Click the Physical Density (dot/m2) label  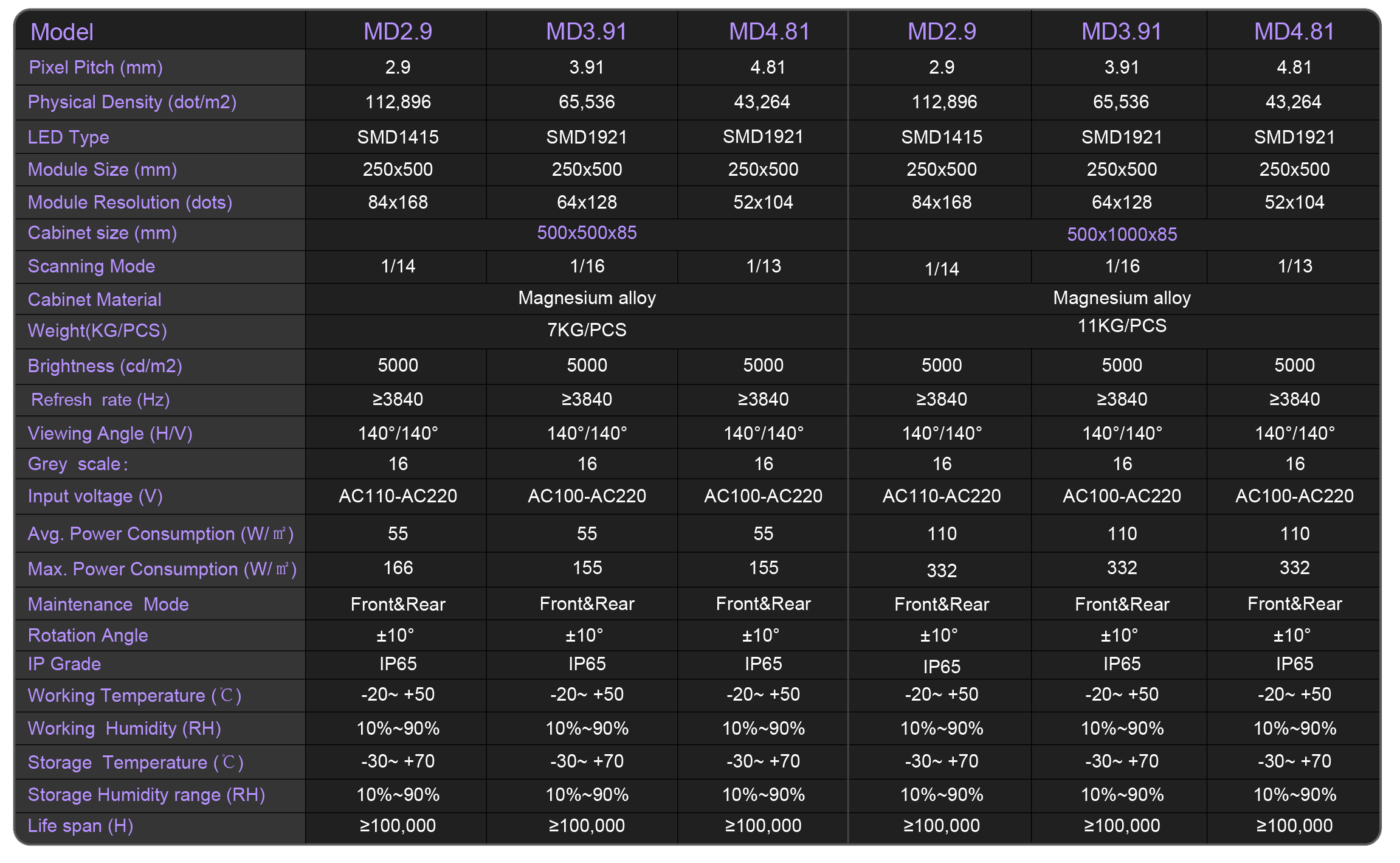point(132,102)
